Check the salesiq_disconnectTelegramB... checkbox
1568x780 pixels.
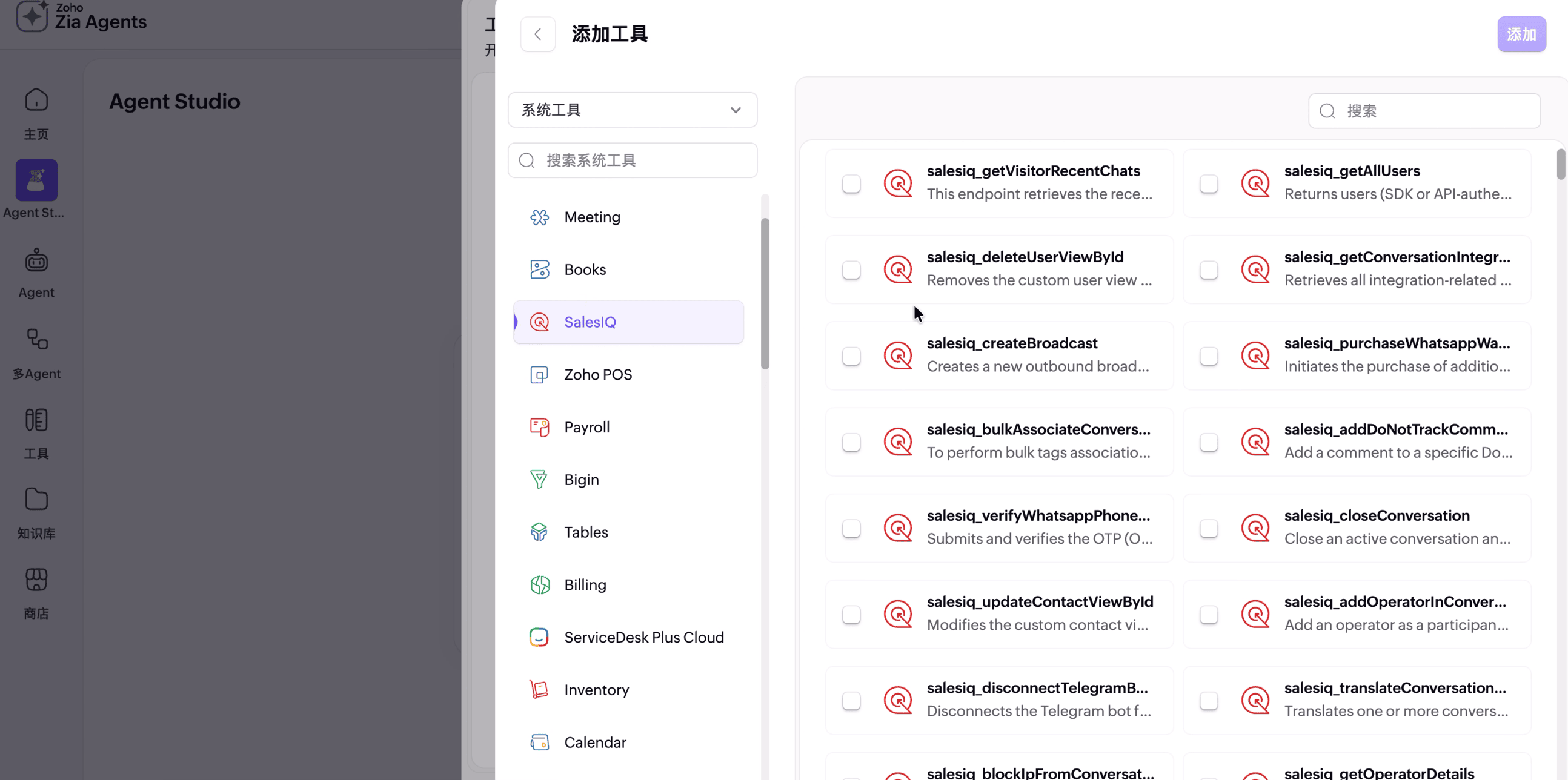[x=852, y=700]
